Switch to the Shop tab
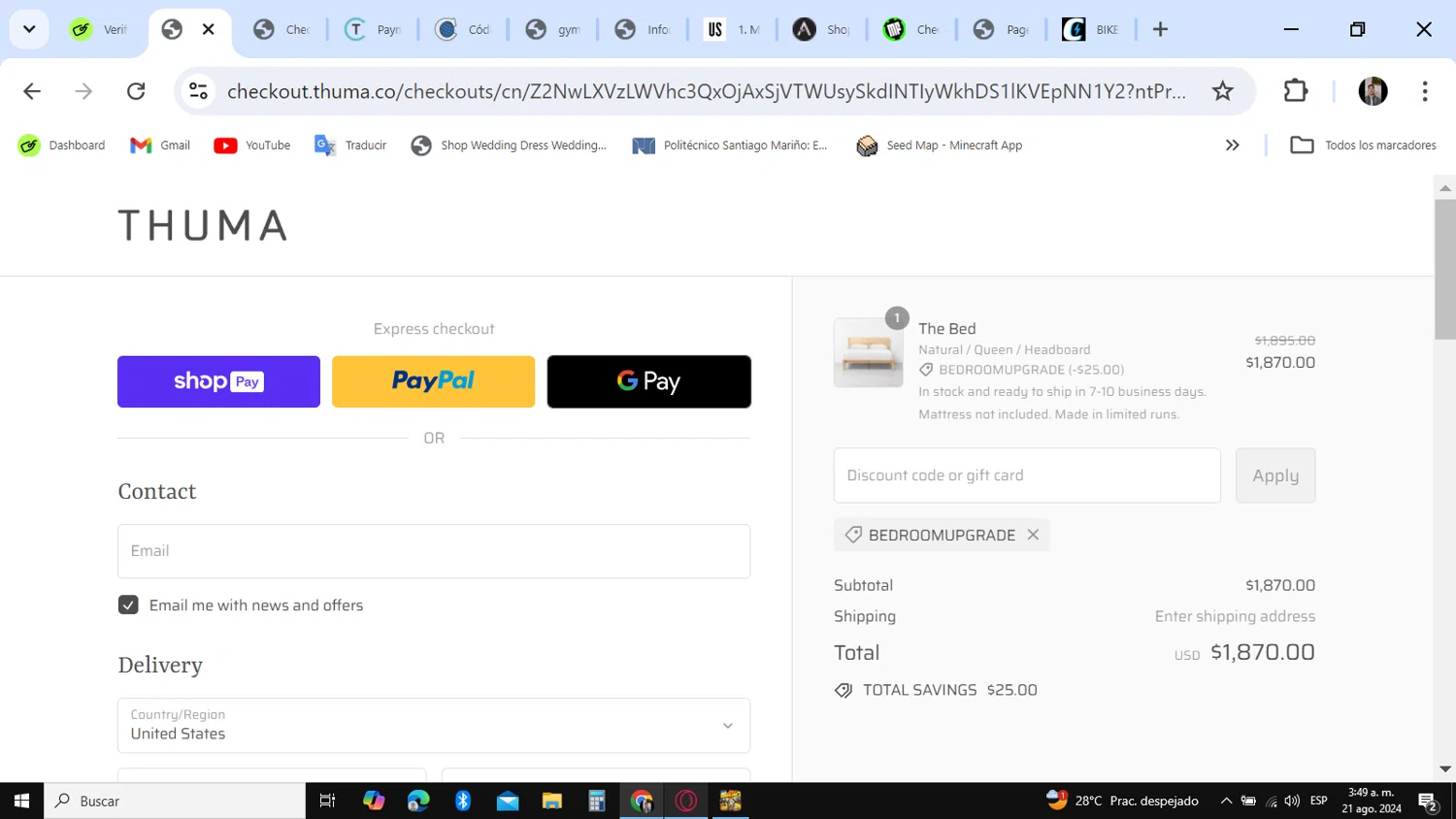The width and height of the screenshot is (1456, 819). tap(822, 29)
